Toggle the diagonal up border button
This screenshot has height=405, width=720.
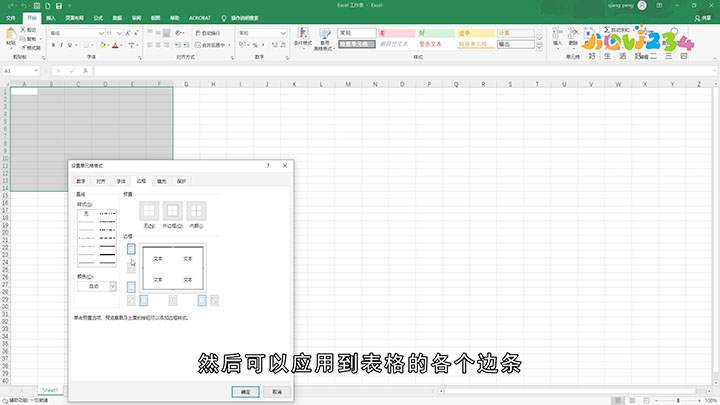tap(131, 301)
